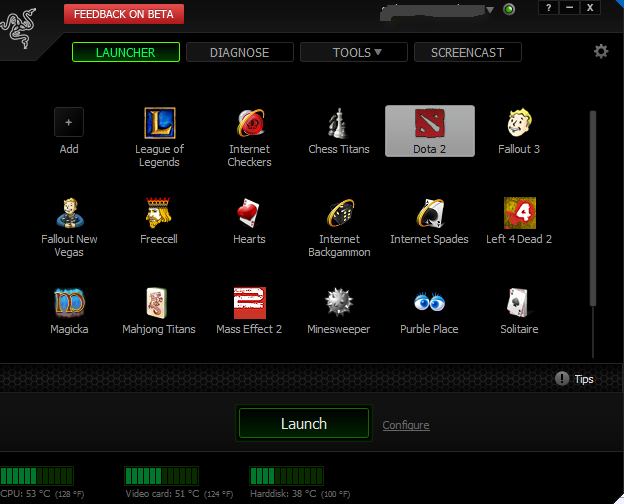Pick the Mahjong Titans tile icon
The width and height of the screenshot is (624, 504).
pos(156,303)
